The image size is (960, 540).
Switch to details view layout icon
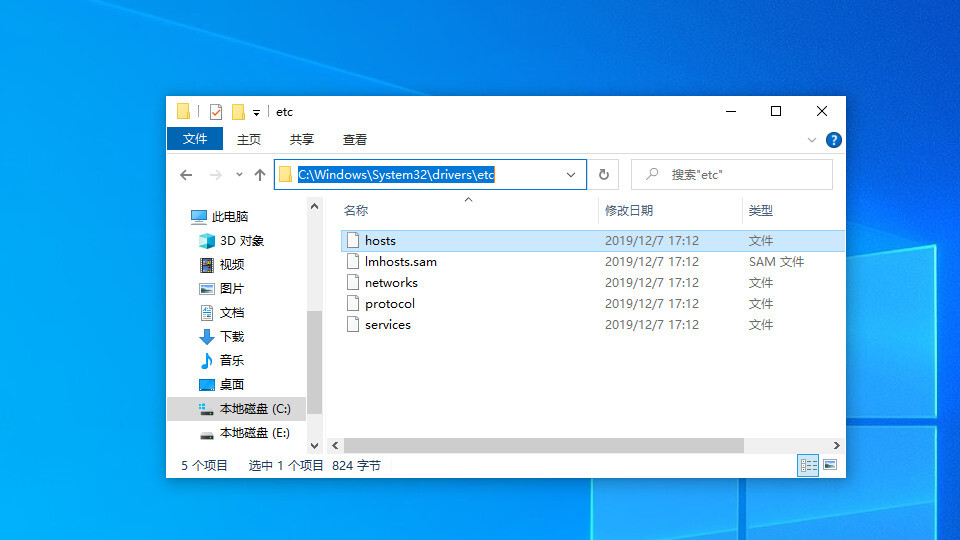click(808, 465)
